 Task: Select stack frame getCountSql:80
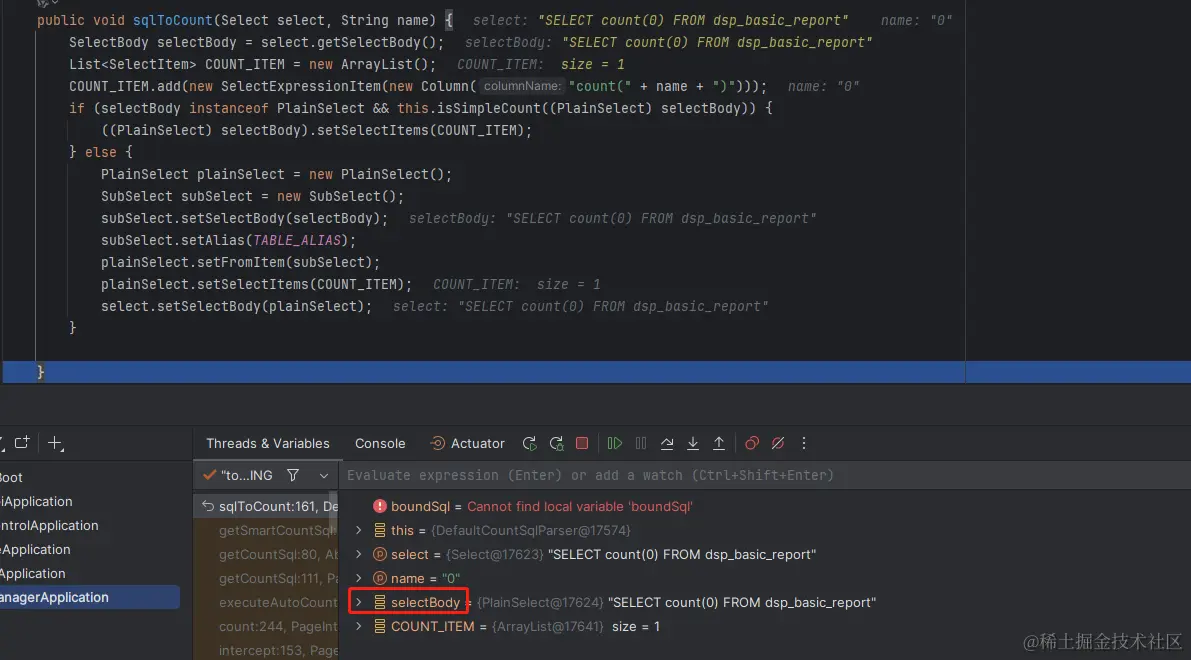pos(266,554)
